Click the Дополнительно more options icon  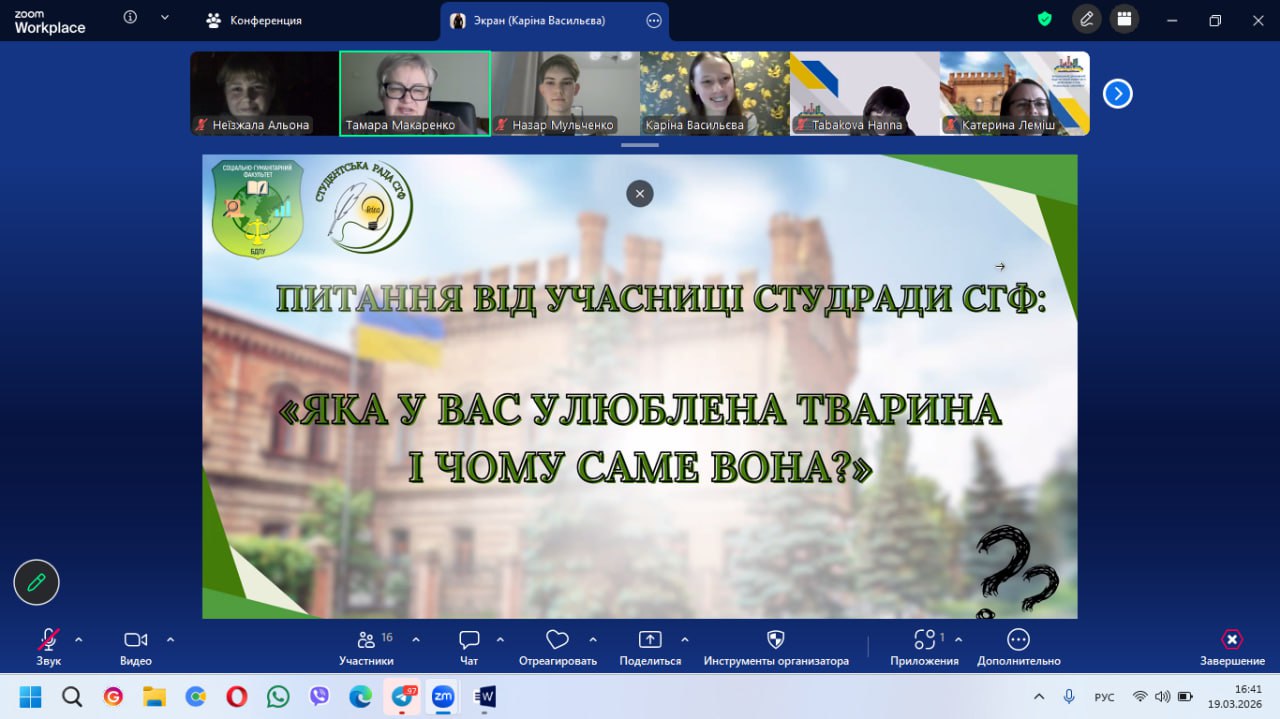(1018, 640)
